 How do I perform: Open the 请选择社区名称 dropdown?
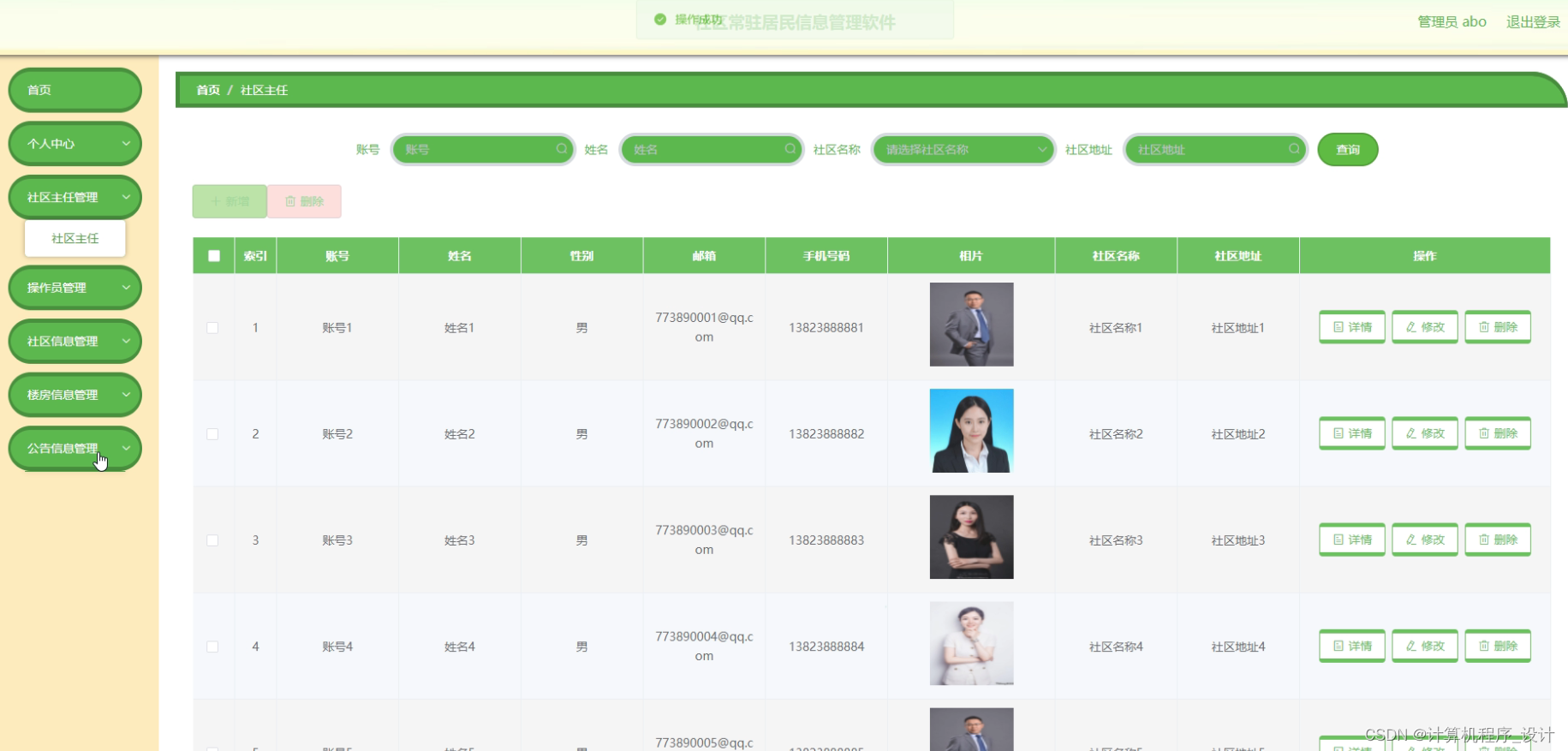coord(963,150)
